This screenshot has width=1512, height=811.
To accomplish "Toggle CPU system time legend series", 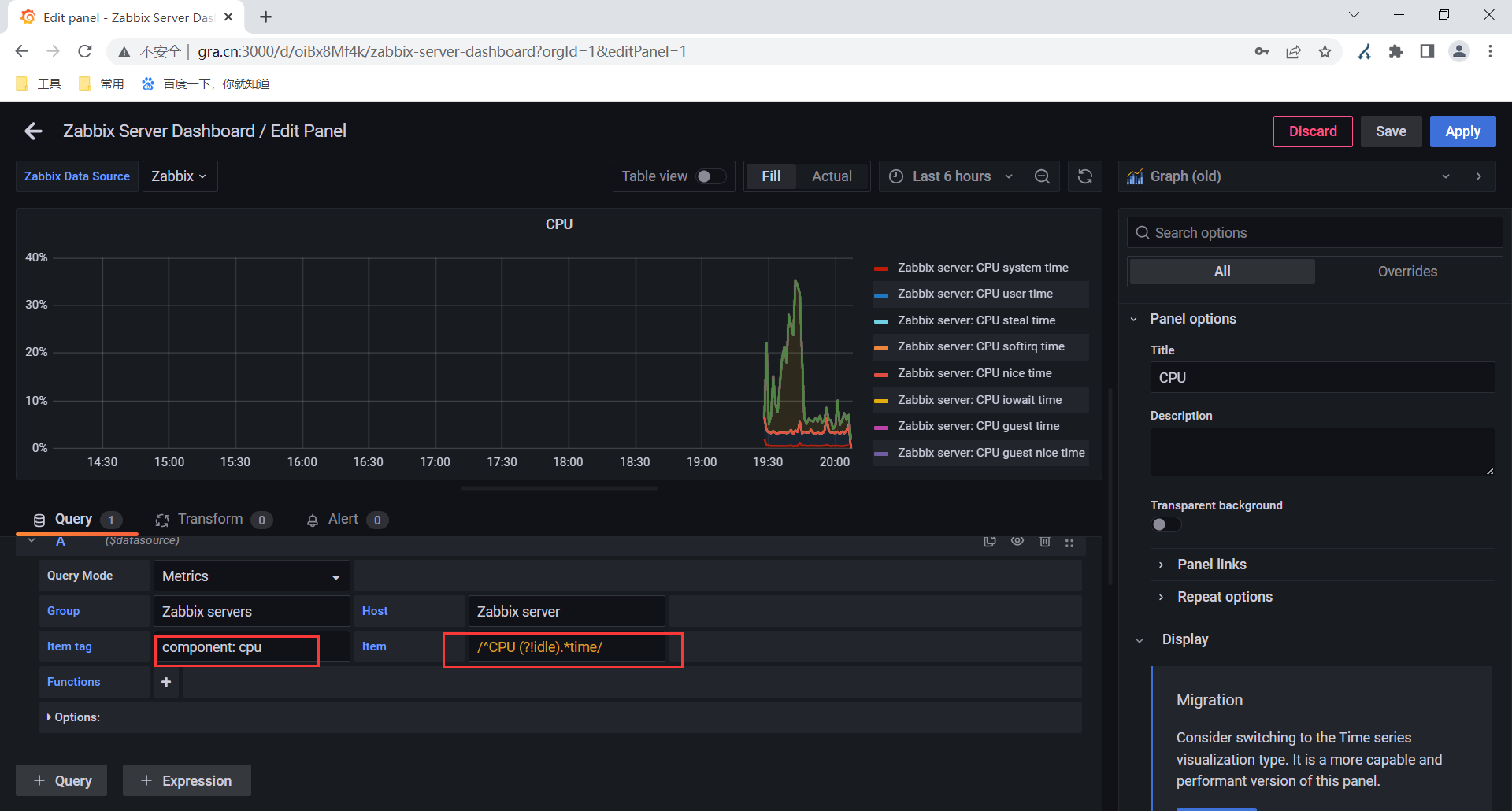I will click(x=983, y=268).
